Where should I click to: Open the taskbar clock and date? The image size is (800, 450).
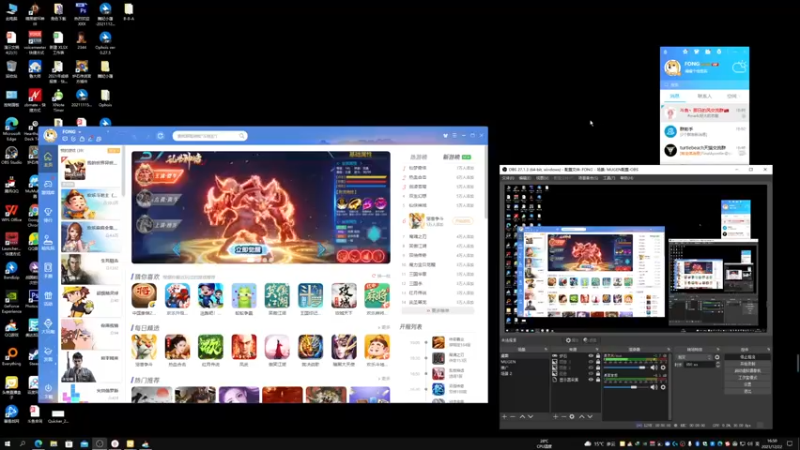click(772, 443)
